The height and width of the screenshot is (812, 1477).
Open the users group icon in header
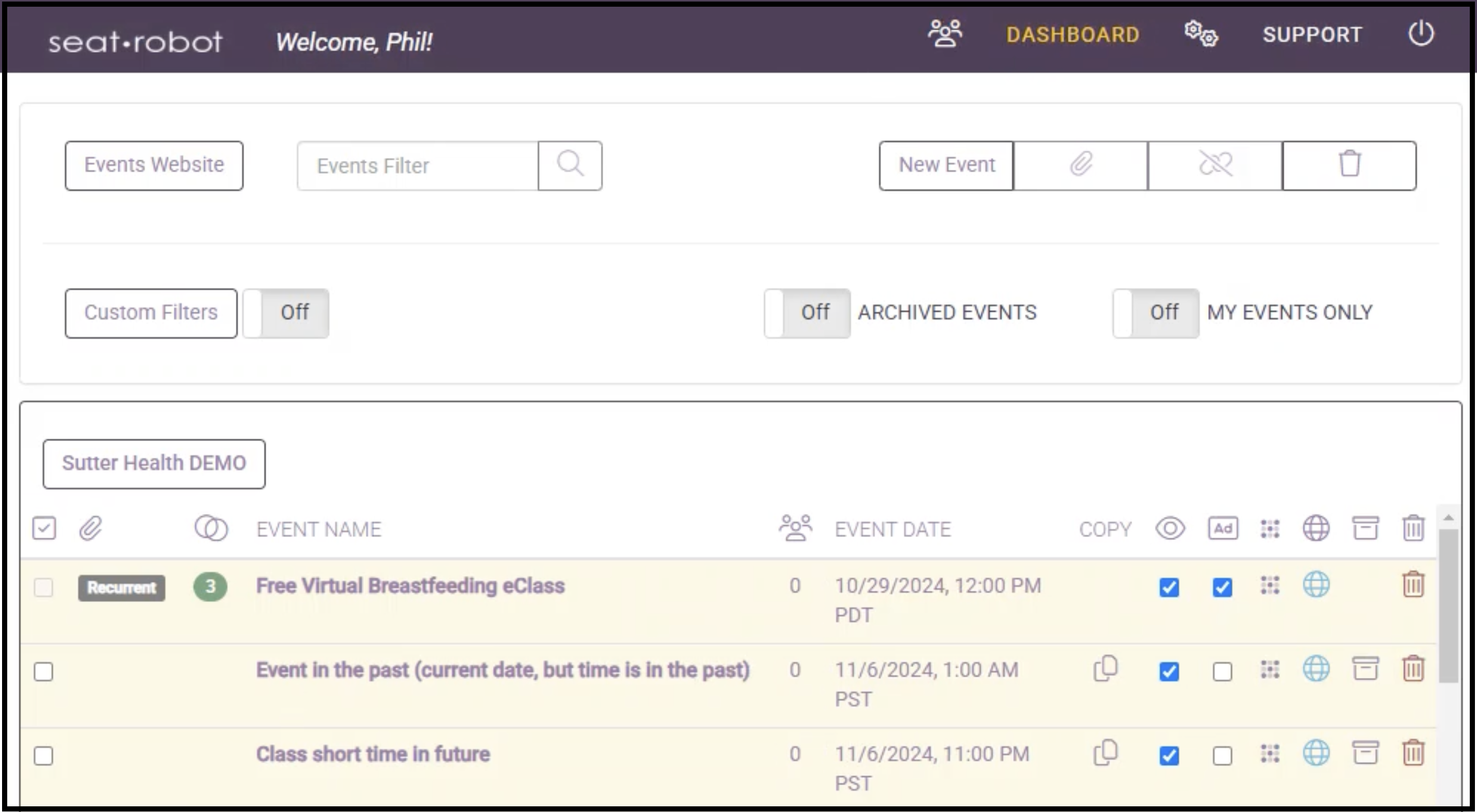pyautogui.click(x=945, y=34)
